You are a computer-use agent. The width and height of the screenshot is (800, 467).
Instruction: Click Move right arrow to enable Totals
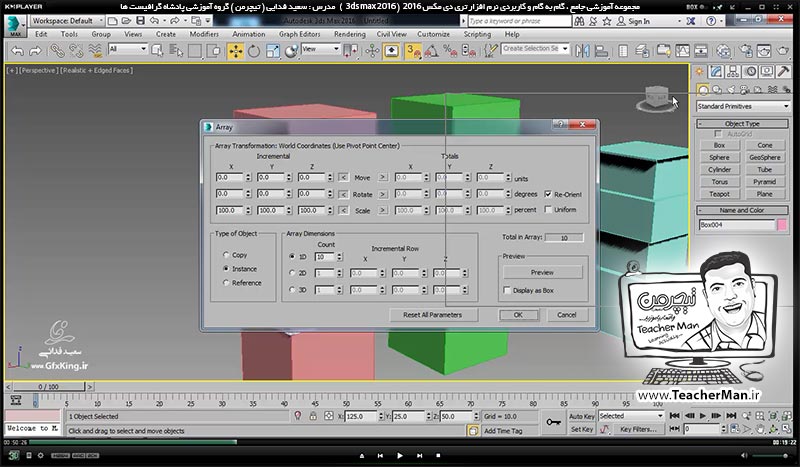click(x=383, y=177)
